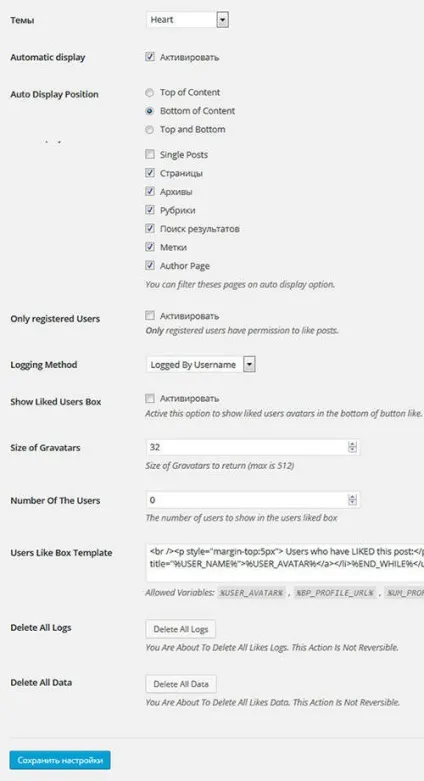Uncheck the Метки checkbox
Screen dimensions: 424x781
149,247
